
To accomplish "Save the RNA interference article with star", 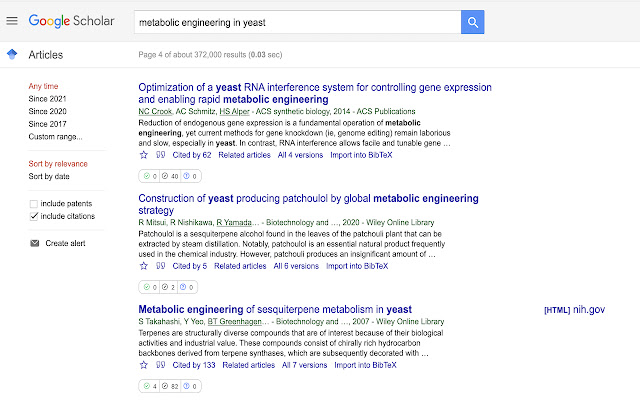I will pos(143,155).
